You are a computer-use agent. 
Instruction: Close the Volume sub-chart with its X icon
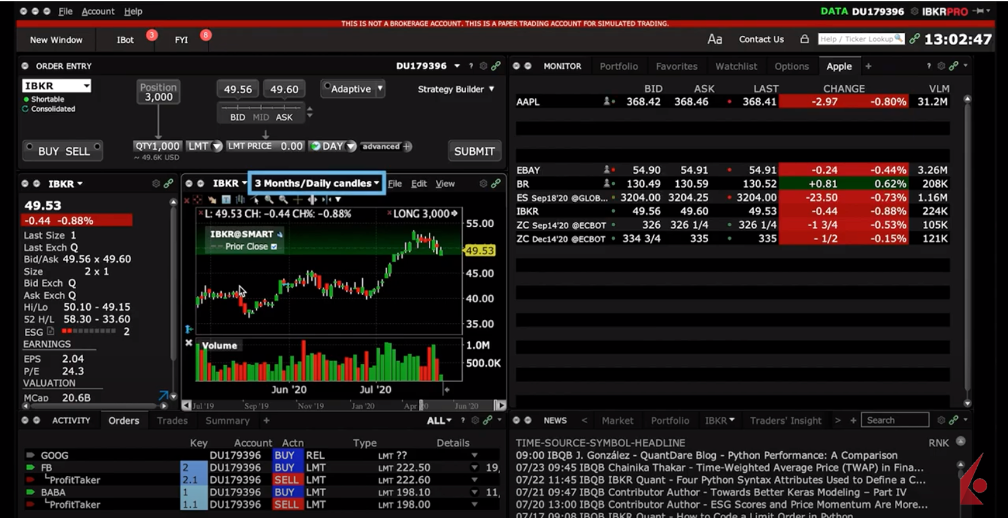189,343
